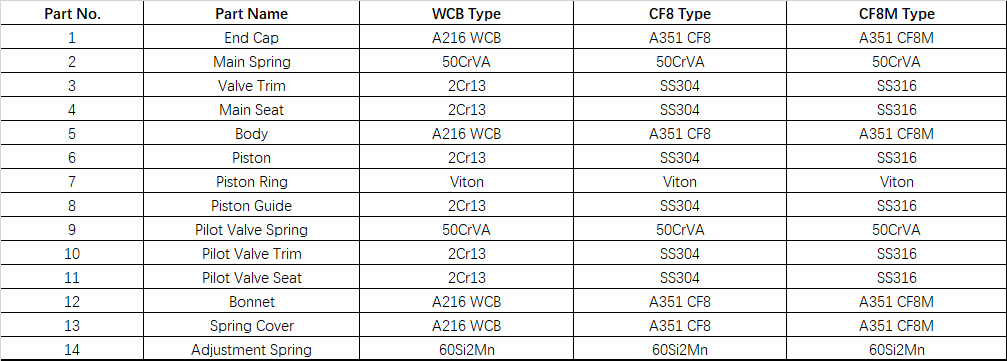Select part number 14 cell

pyautogui.click(x=72, y=350)
